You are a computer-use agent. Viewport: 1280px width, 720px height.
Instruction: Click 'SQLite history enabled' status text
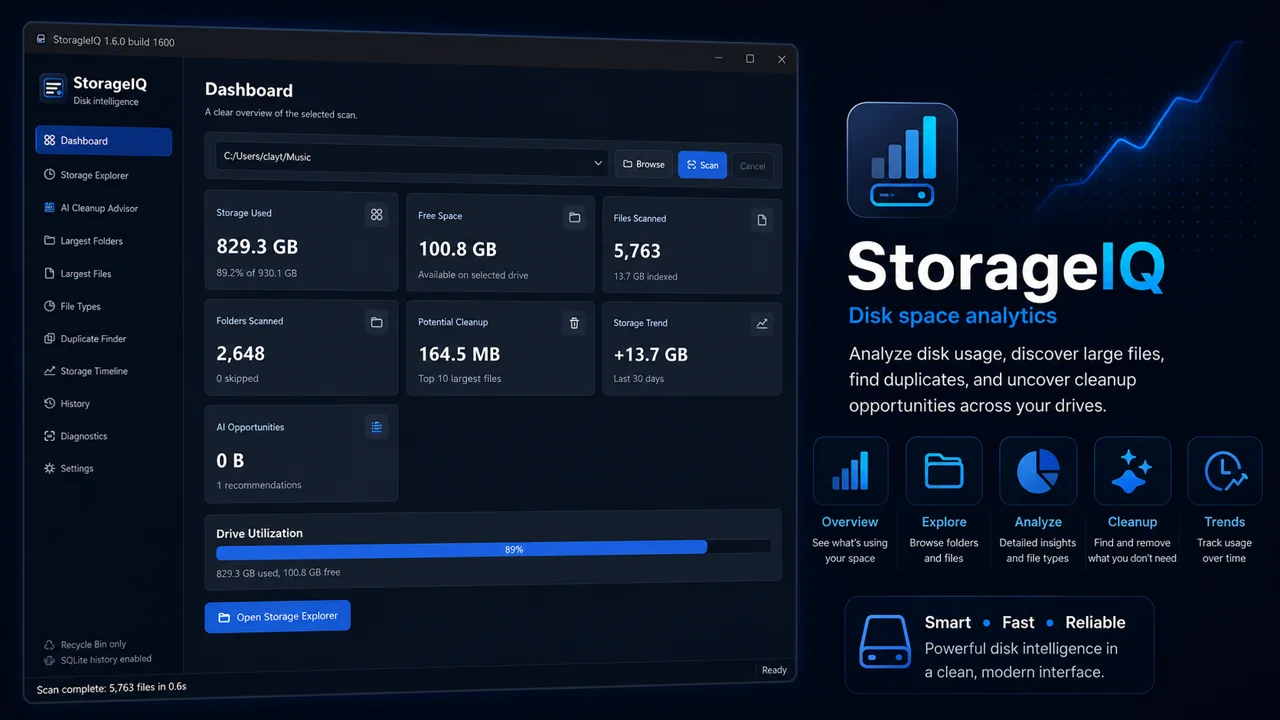point(106,659)
